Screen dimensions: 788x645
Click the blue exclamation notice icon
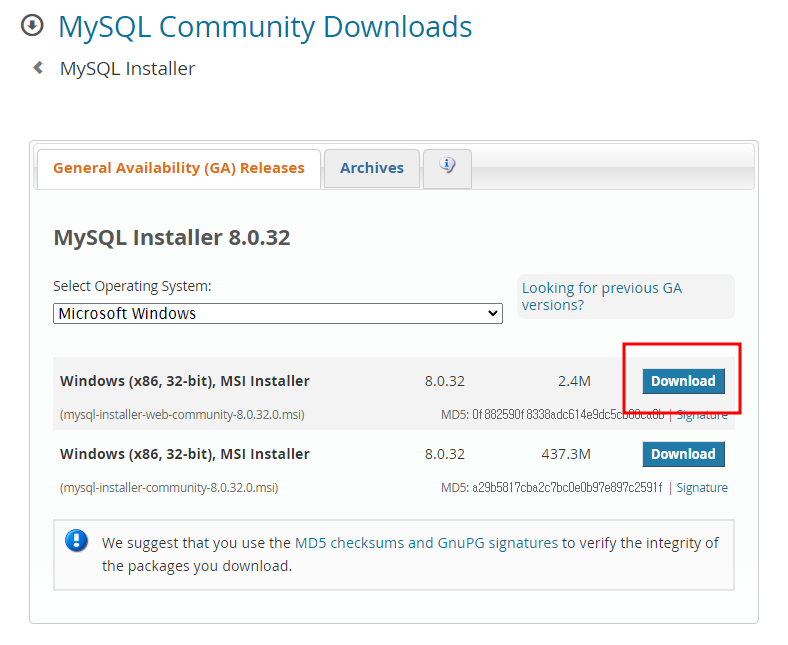point(76,541)
